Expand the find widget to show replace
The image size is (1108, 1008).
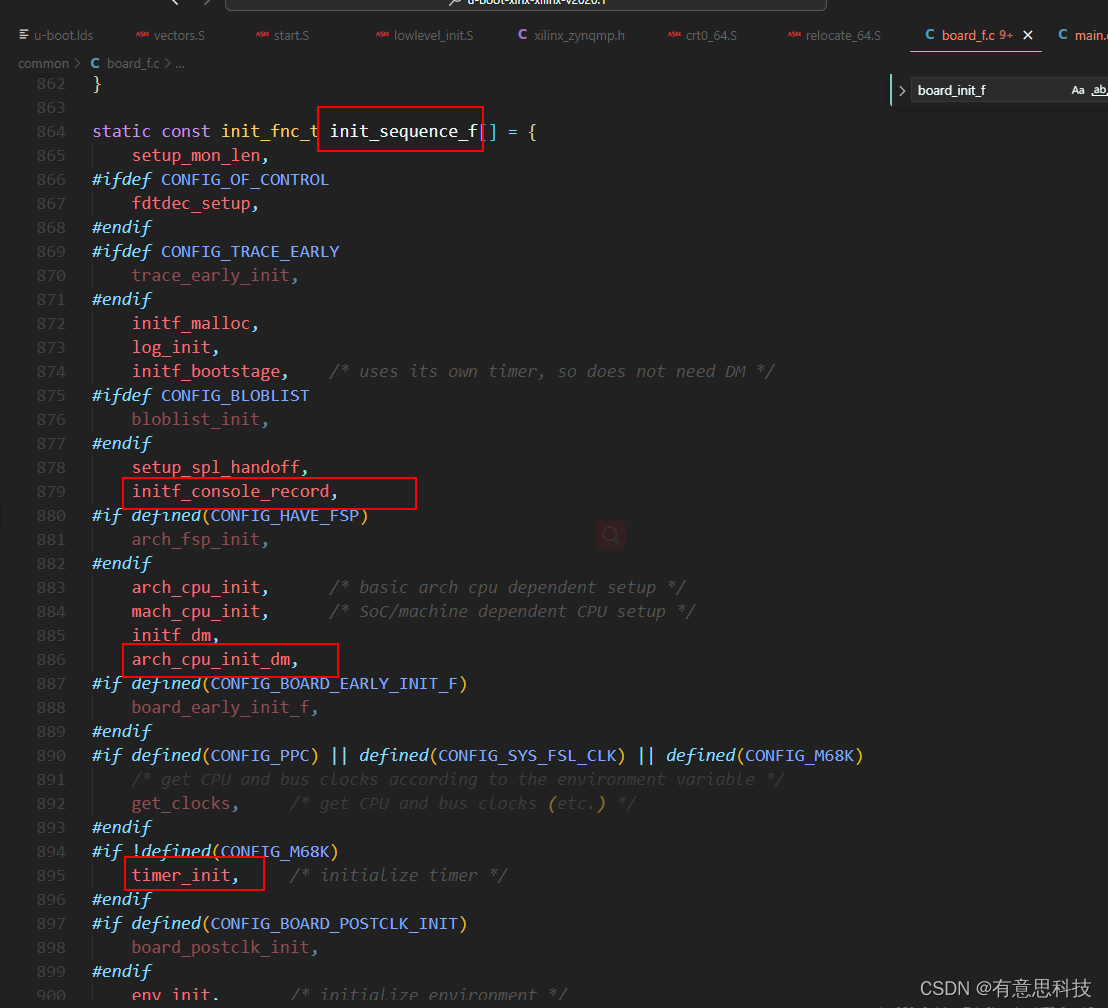(904, 90)
